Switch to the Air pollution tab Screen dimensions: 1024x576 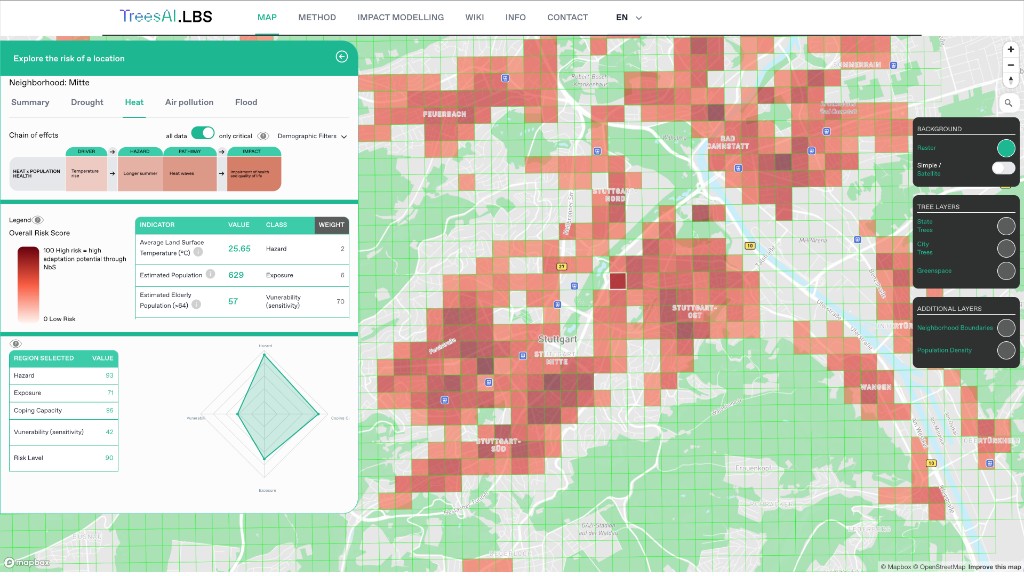[189, 102]
